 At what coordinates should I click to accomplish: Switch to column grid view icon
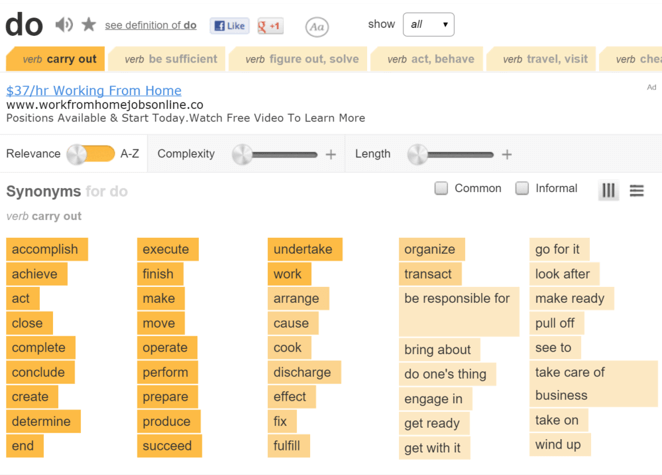click(608, 190)
